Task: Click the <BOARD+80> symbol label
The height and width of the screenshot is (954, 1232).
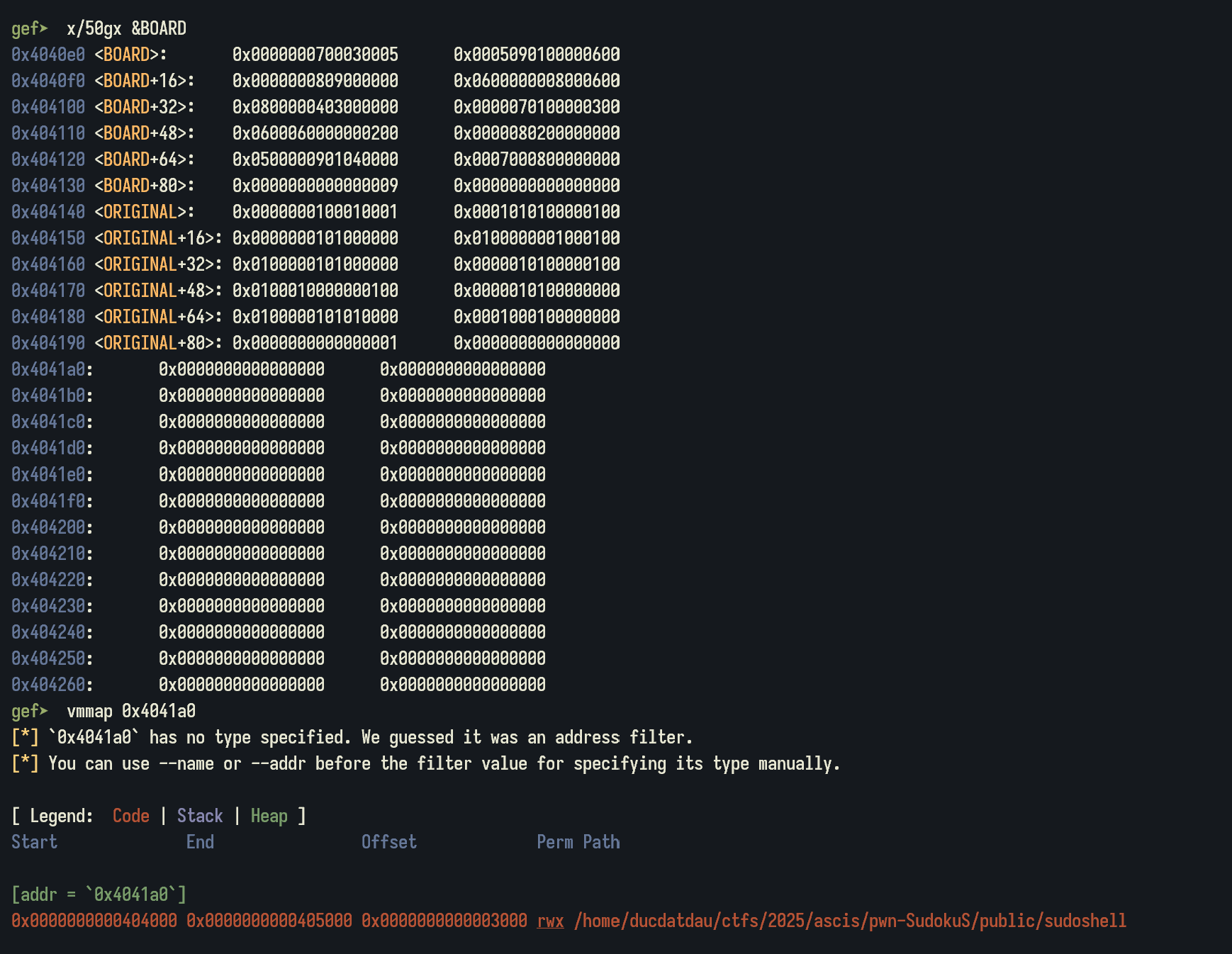Action: 144,186
